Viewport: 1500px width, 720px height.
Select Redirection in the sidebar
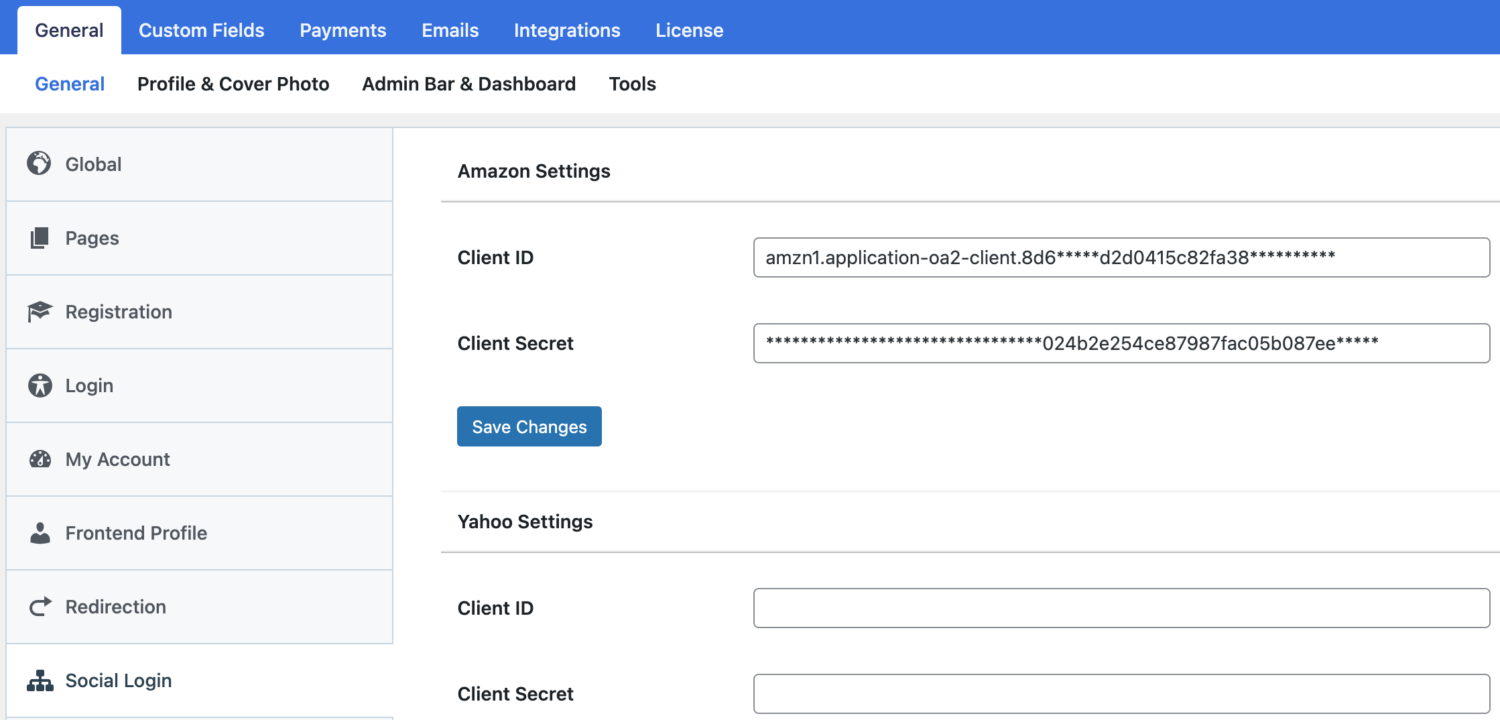tap(200, 607)
